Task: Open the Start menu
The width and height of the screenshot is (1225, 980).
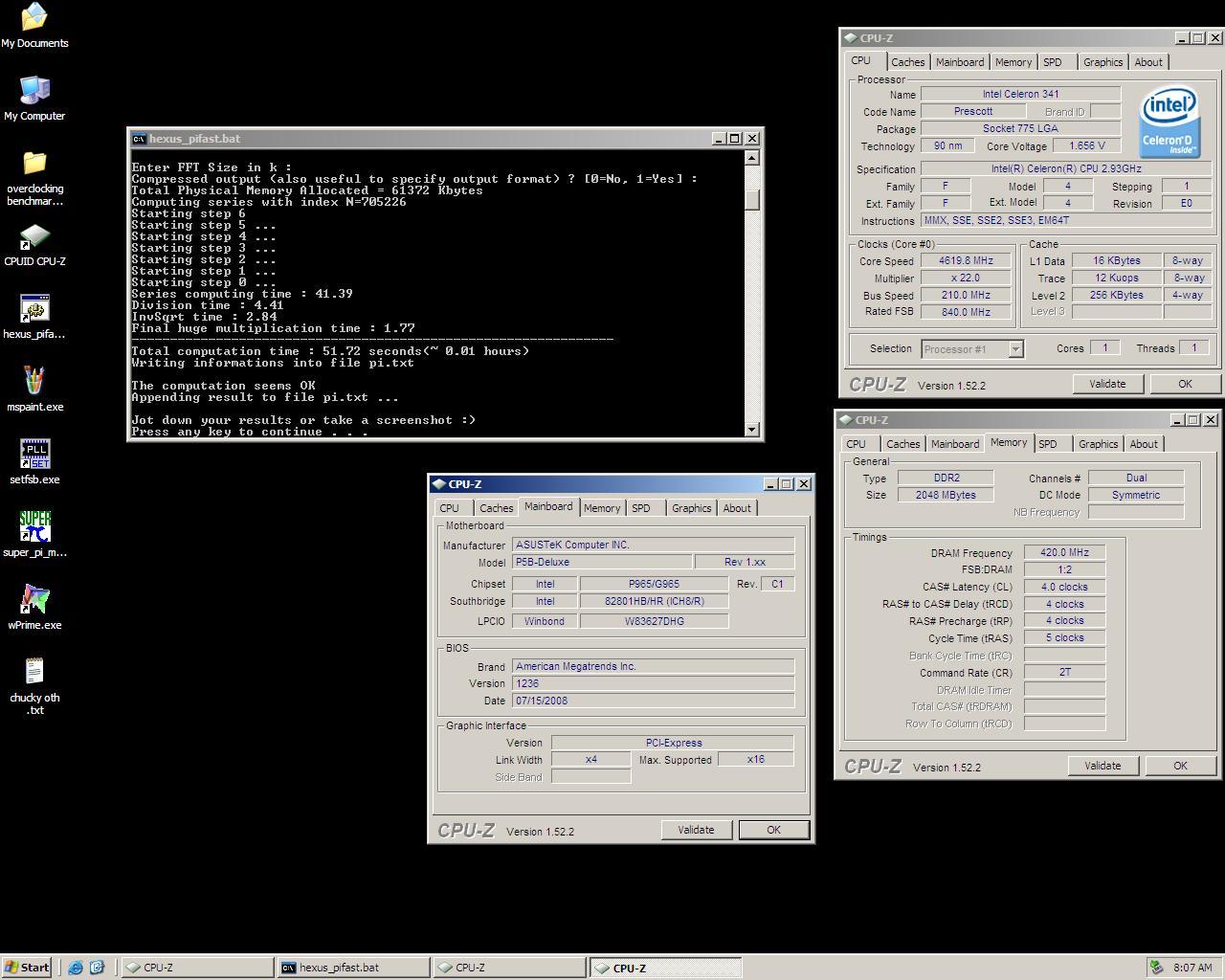Action: [27, 968]
